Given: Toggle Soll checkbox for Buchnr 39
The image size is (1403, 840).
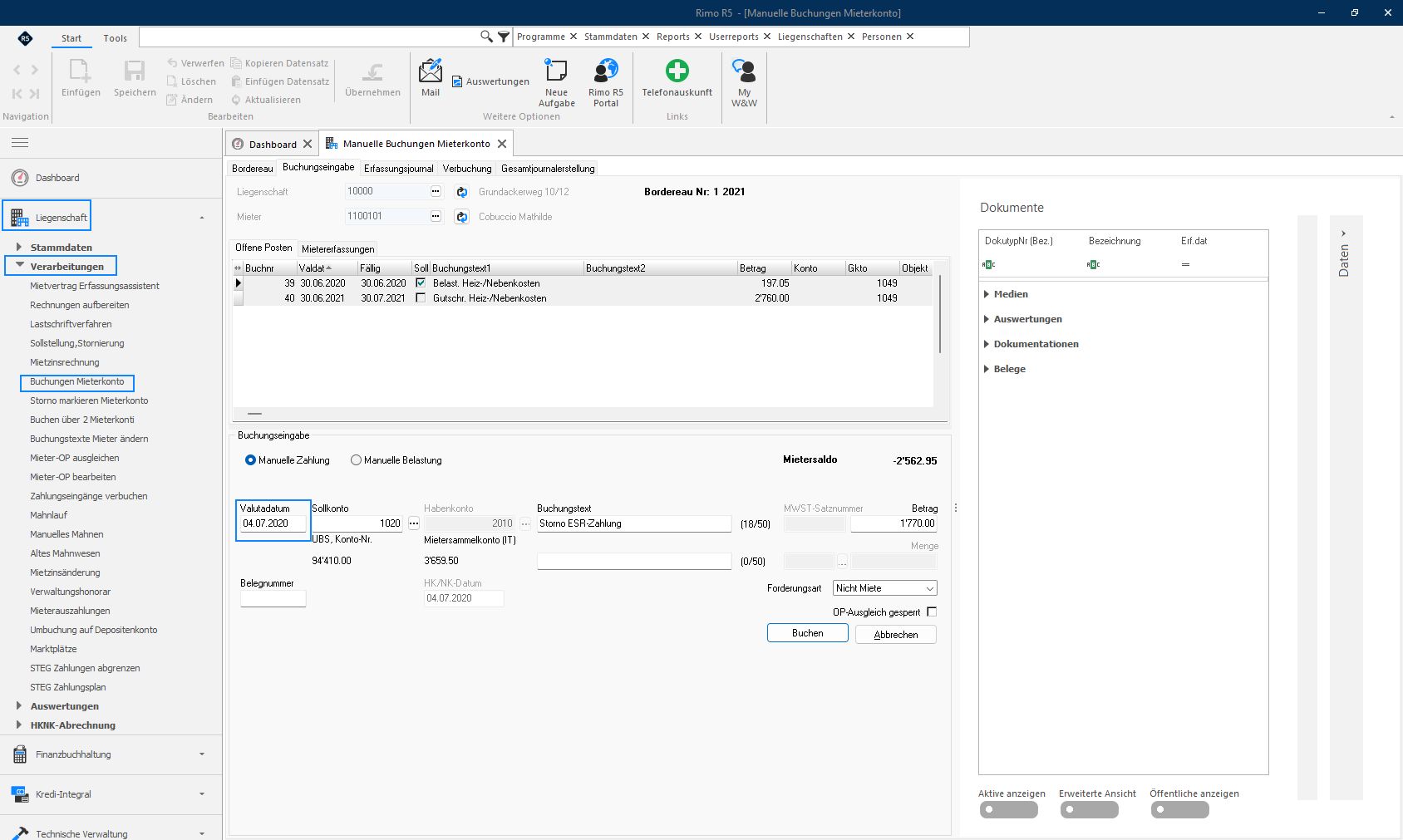Looking at the screenshot, I should point(421,283).
